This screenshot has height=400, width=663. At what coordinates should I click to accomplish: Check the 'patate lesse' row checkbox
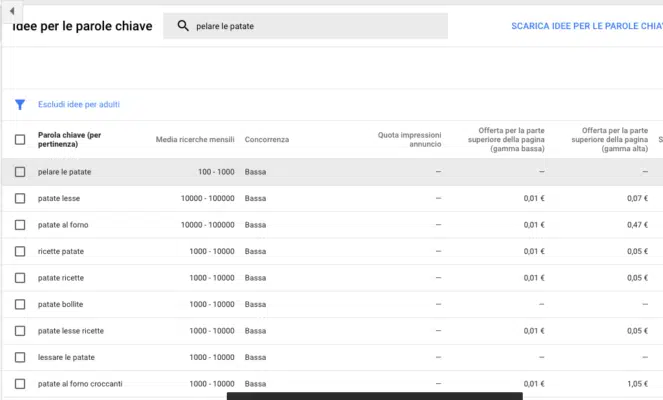coord(20,198)
